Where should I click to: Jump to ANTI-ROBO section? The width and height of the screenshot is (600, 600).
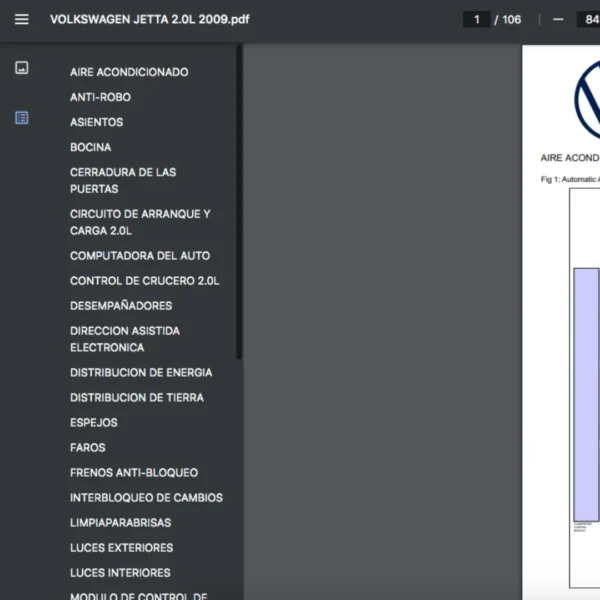click(100, 97)
